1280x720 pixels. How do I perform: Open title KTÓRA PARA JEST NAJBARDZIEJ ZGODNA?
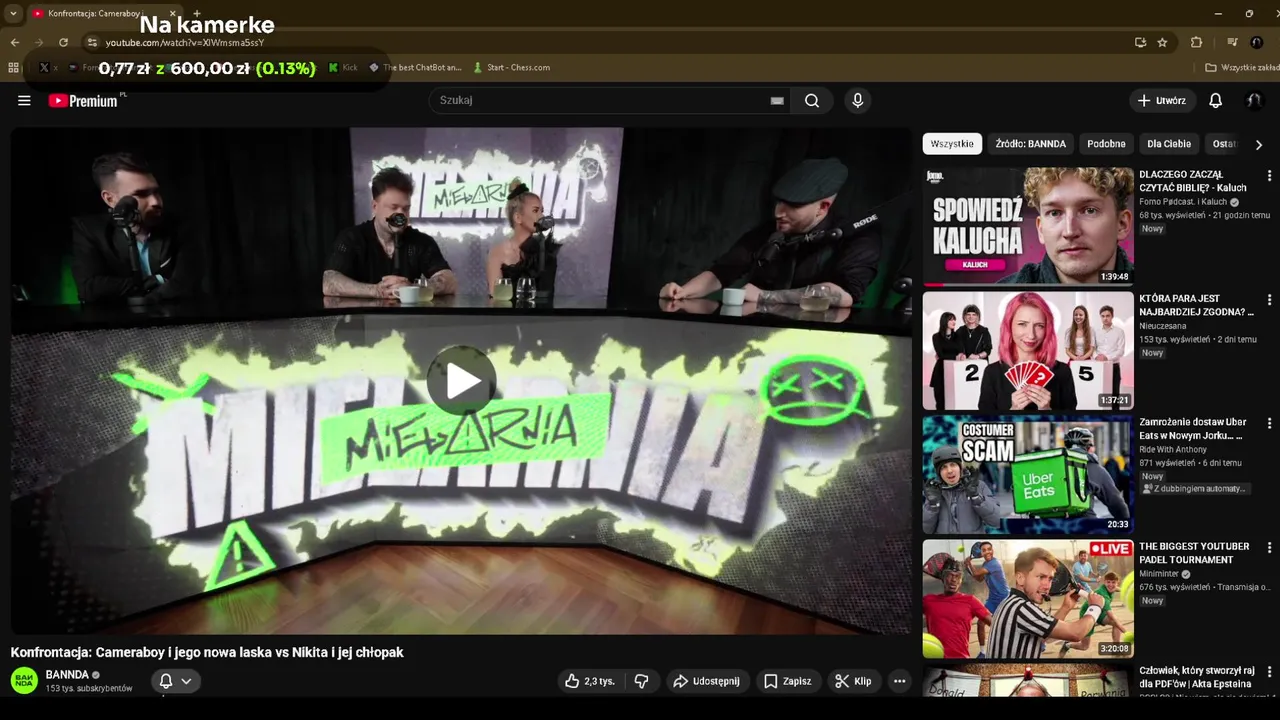[x=1196, y=305]
